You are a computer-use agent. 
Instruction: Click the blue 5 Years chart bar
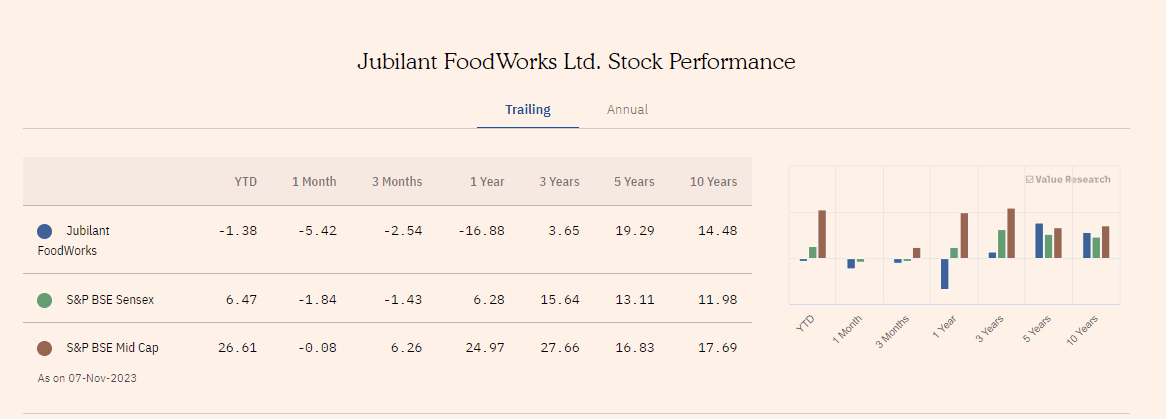click(x=1039, y=241)
